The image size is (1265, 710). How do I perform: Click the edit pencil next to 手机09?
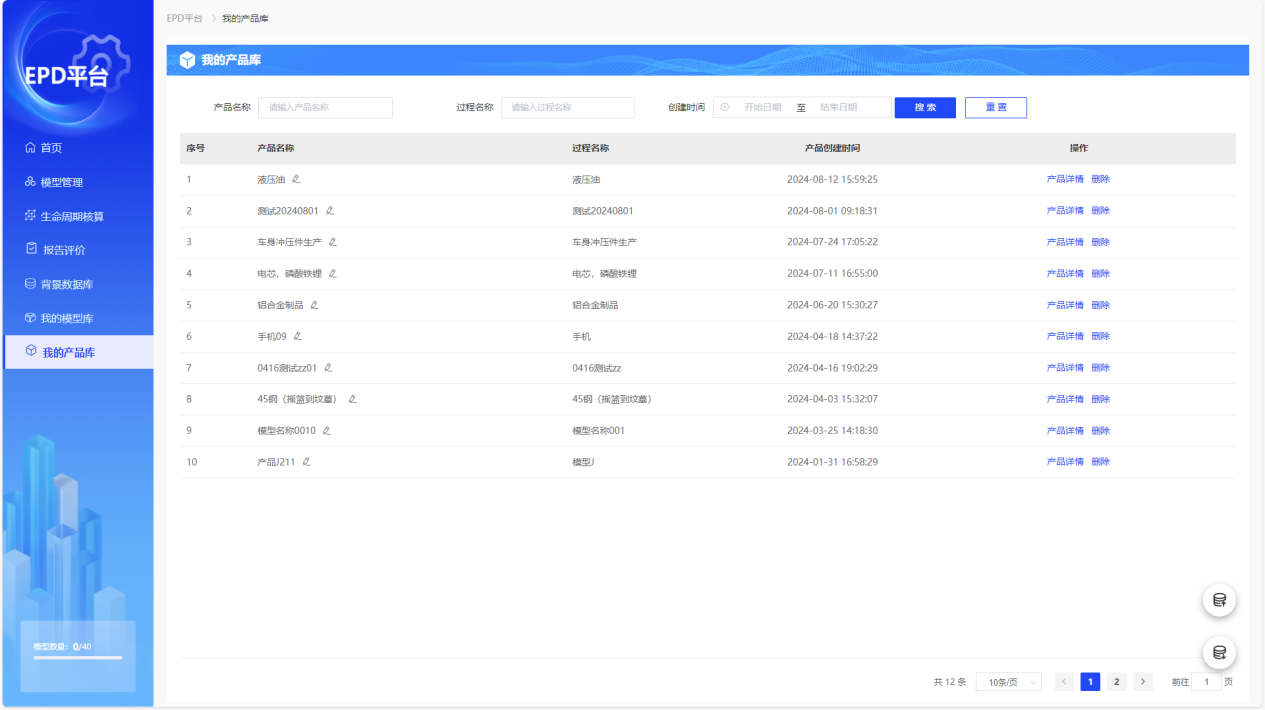[298, 336]
